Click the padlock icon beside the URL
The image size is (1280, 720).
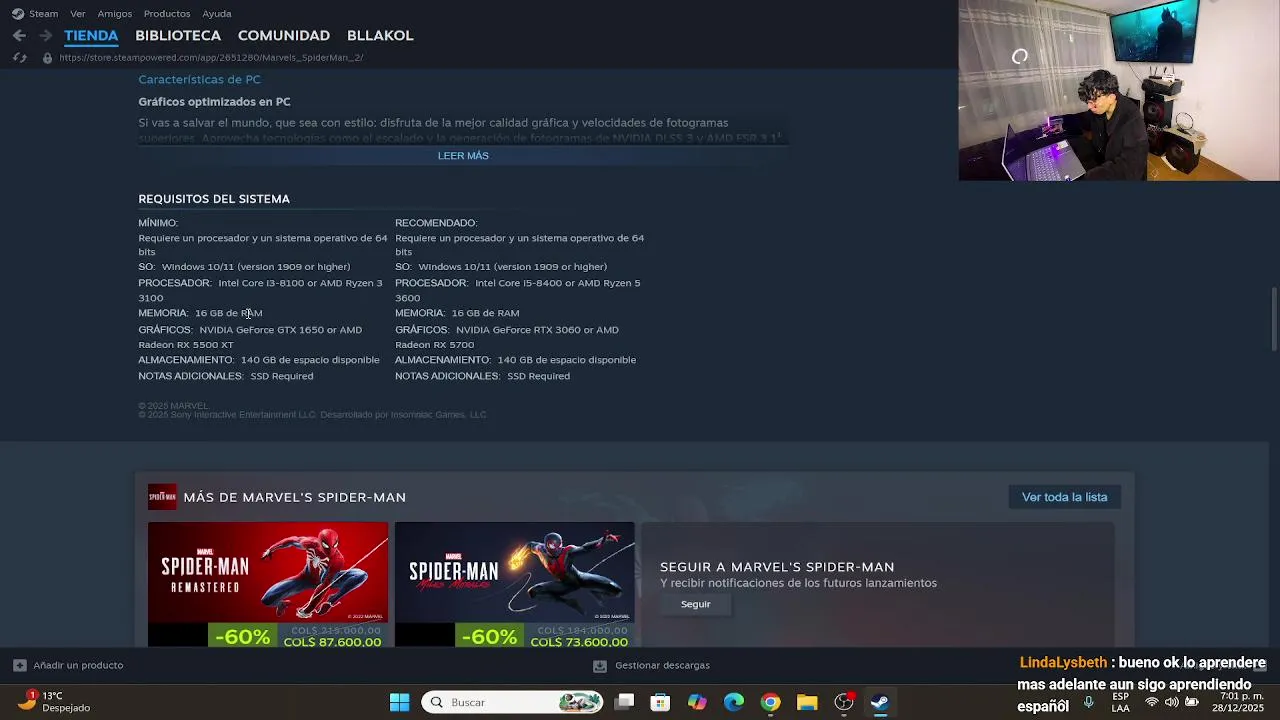click(x=47, y=58)
